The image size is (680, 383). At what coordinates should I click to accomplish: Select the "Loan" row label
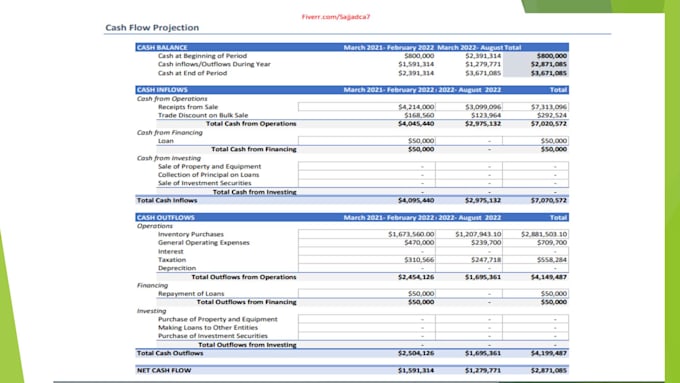[166, 141]
